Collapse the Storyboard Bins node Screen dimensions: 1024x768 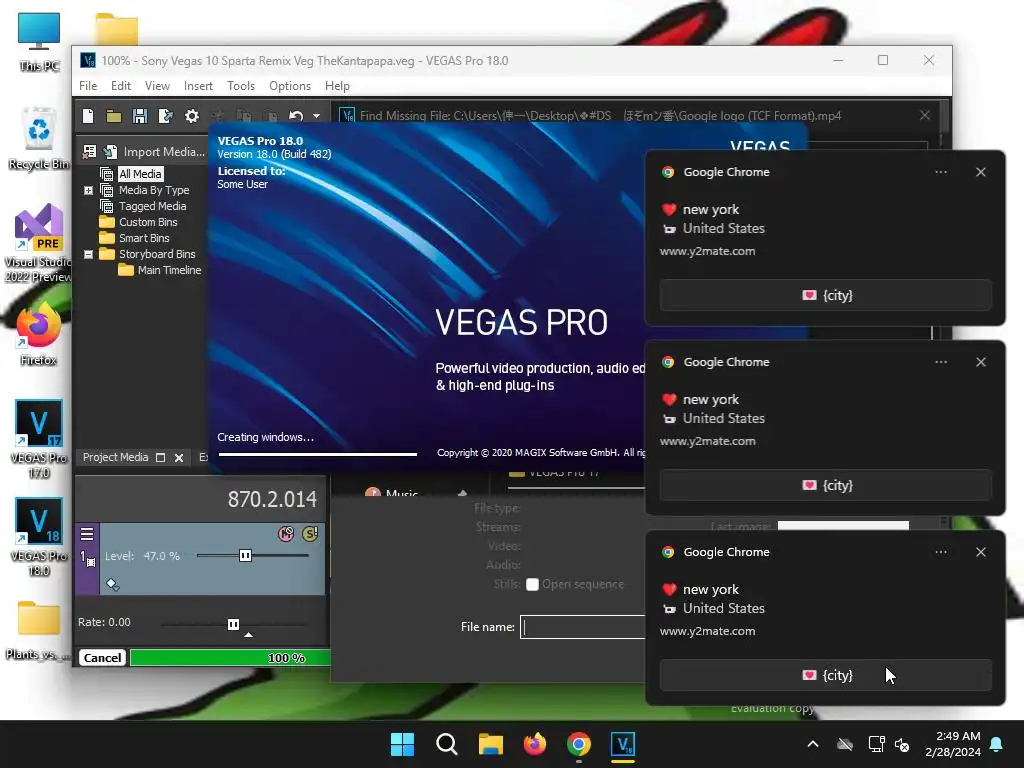coord(89,254)
